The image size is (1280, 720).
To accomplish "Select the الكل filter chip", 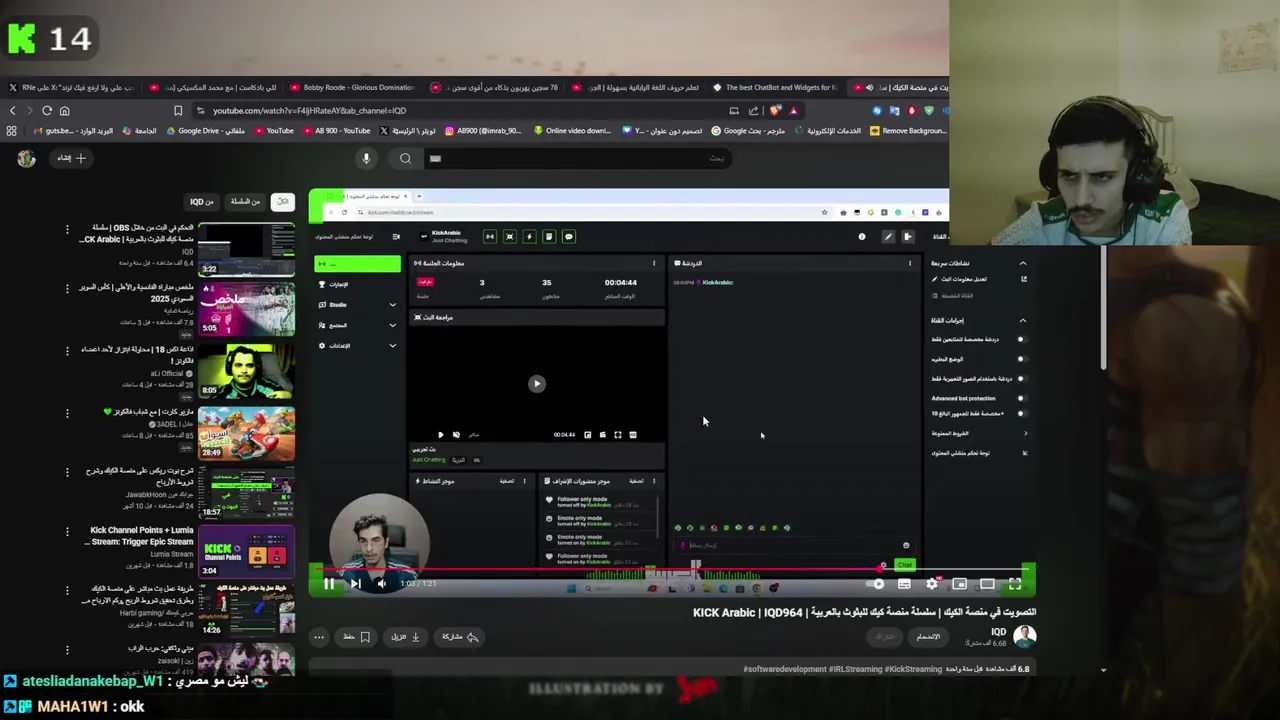I will coord(284,201).
